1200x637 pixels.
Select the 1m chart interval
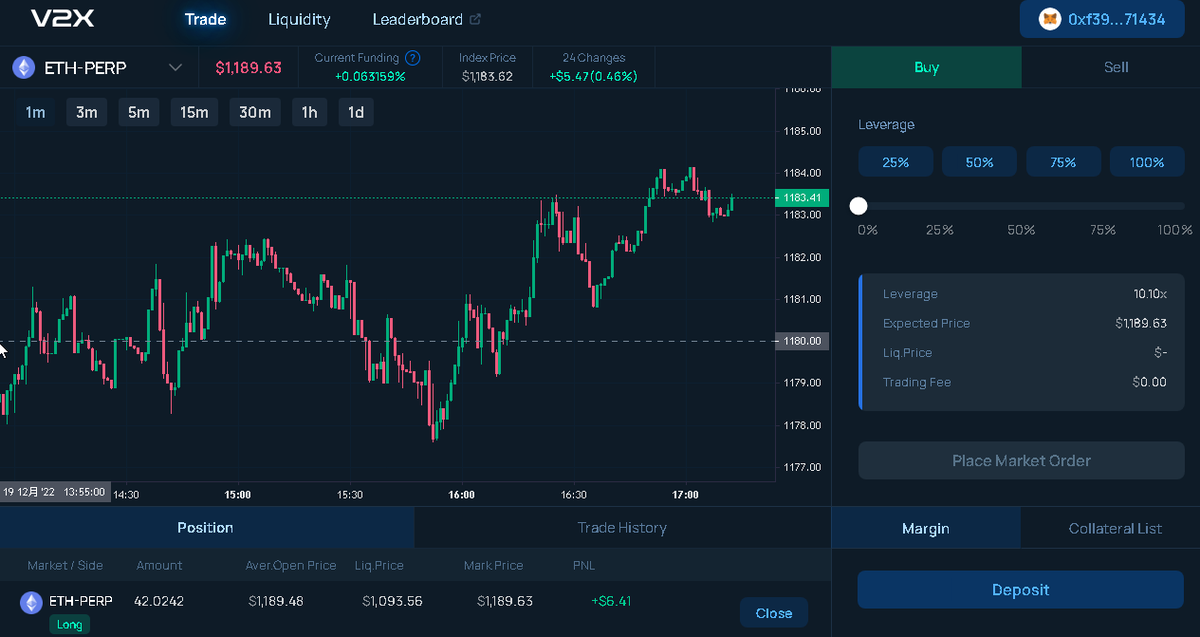tap(35, 112)
